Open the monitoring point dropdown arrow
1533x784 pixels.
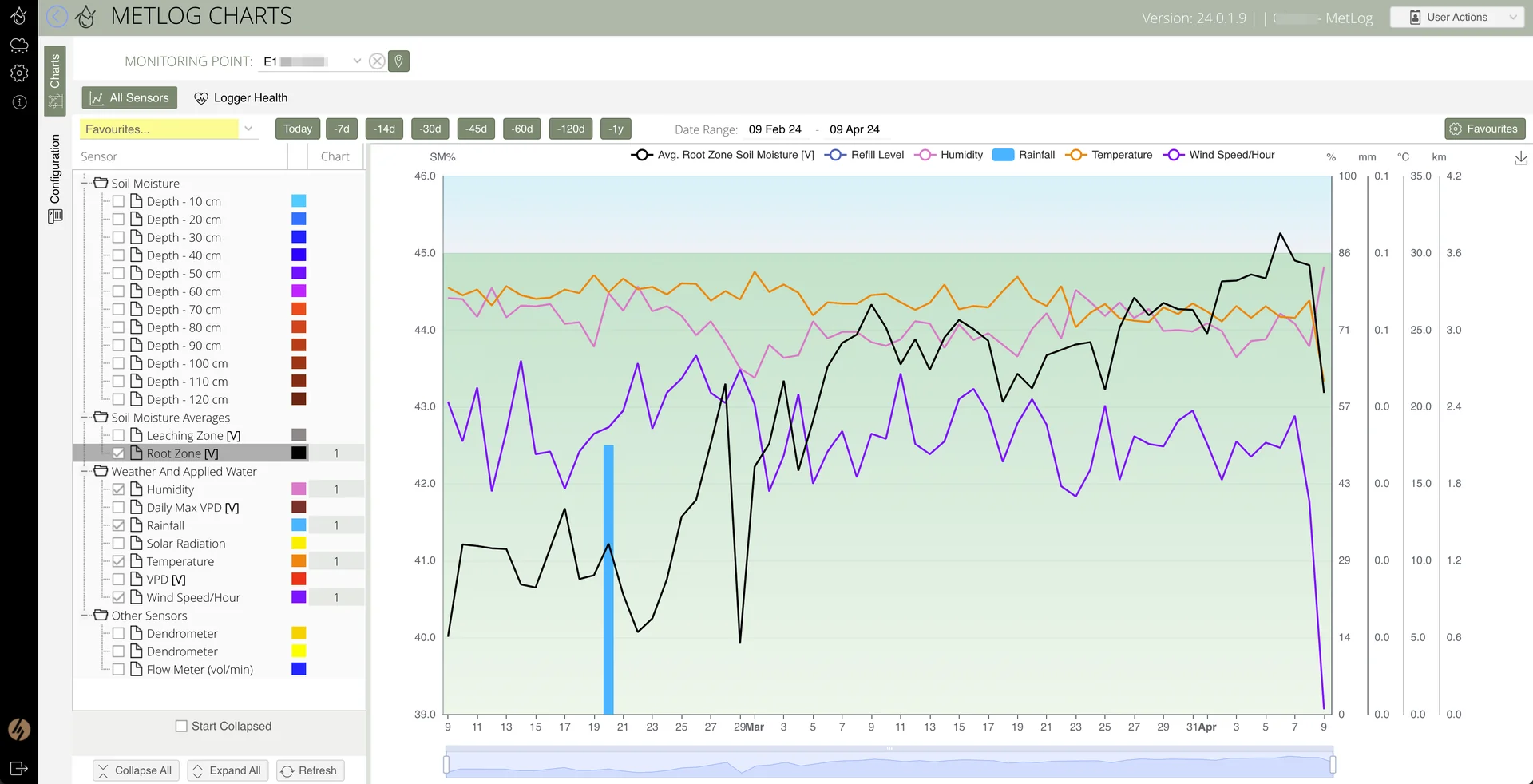pyautogui.click(x=357, y=61)
